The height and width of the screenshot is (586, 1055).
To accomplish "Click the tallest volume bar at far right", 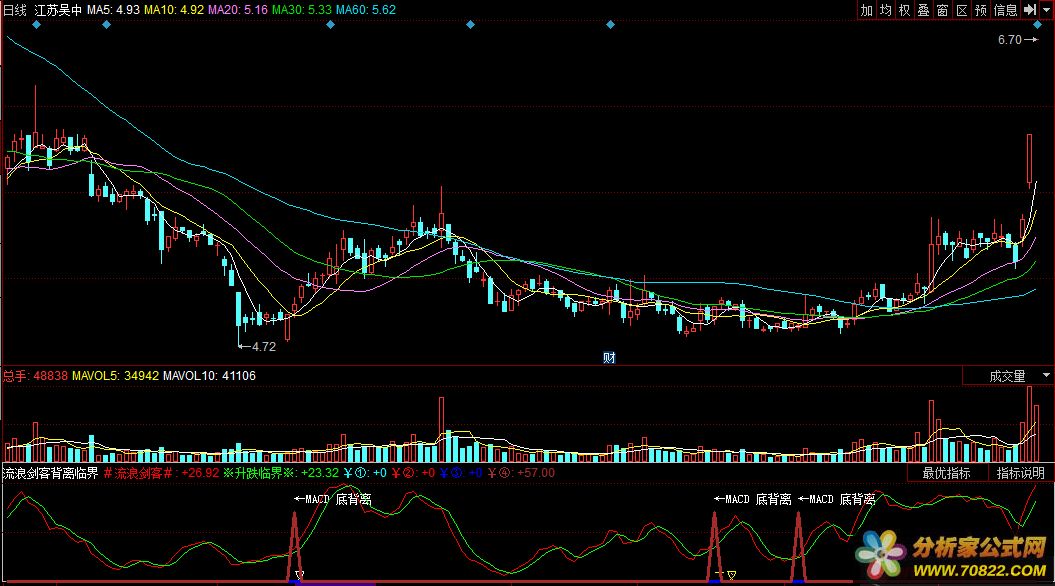I will (1029, 424).
